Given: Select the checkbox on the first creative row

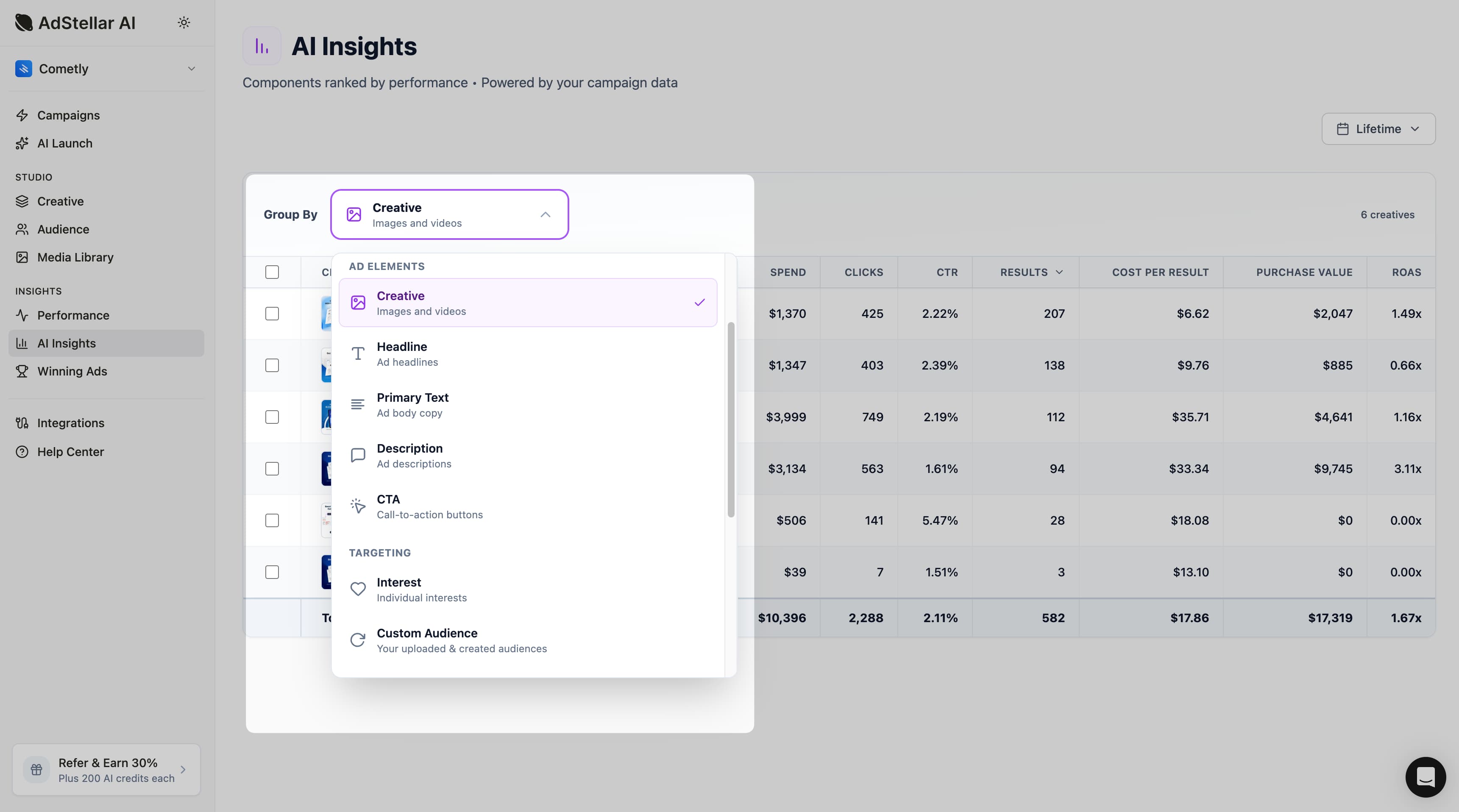Looking at the screenshot, I should point(272,313).
